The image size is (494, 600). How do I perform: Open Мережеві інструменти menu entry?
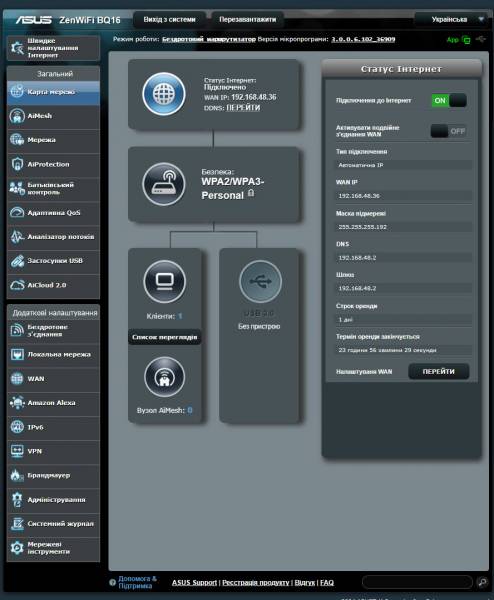tap(53, 548)
